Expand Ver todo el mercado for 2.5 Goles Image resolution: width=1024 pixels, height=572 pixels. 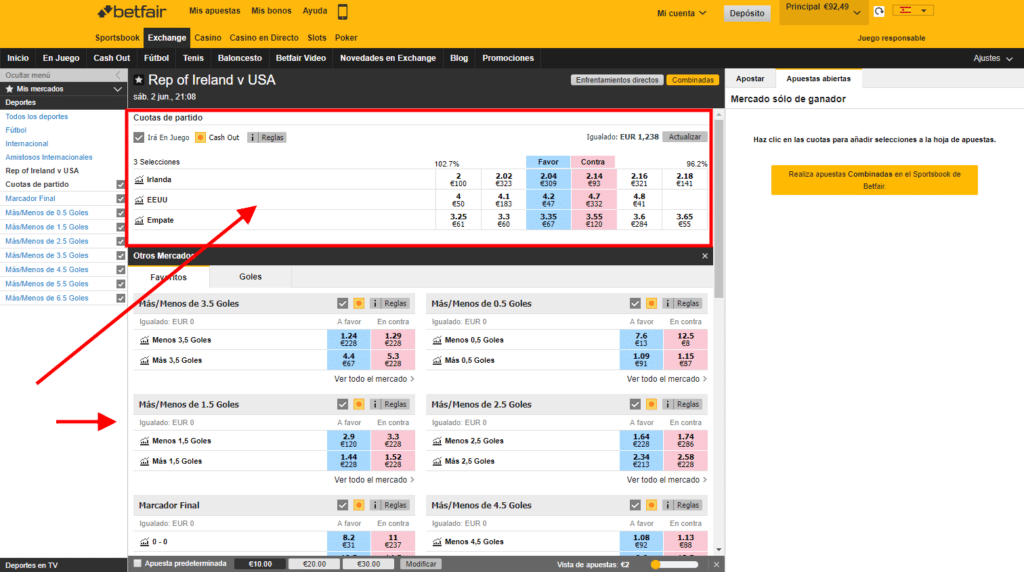(x=667, y=480)
